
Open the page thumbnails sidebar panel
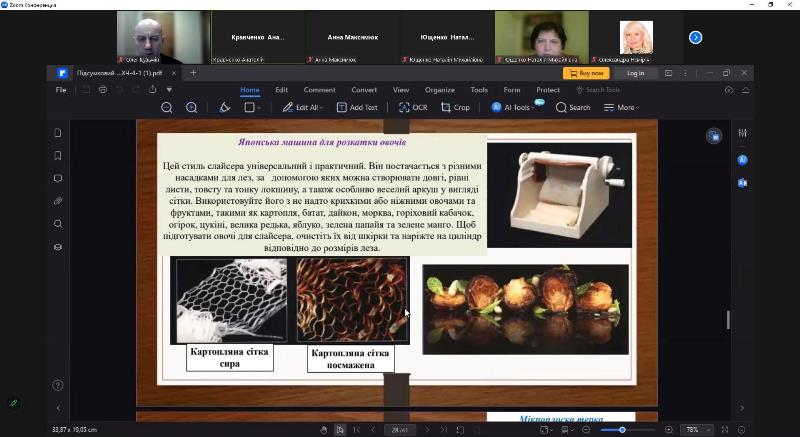click(x=58, y=133)
